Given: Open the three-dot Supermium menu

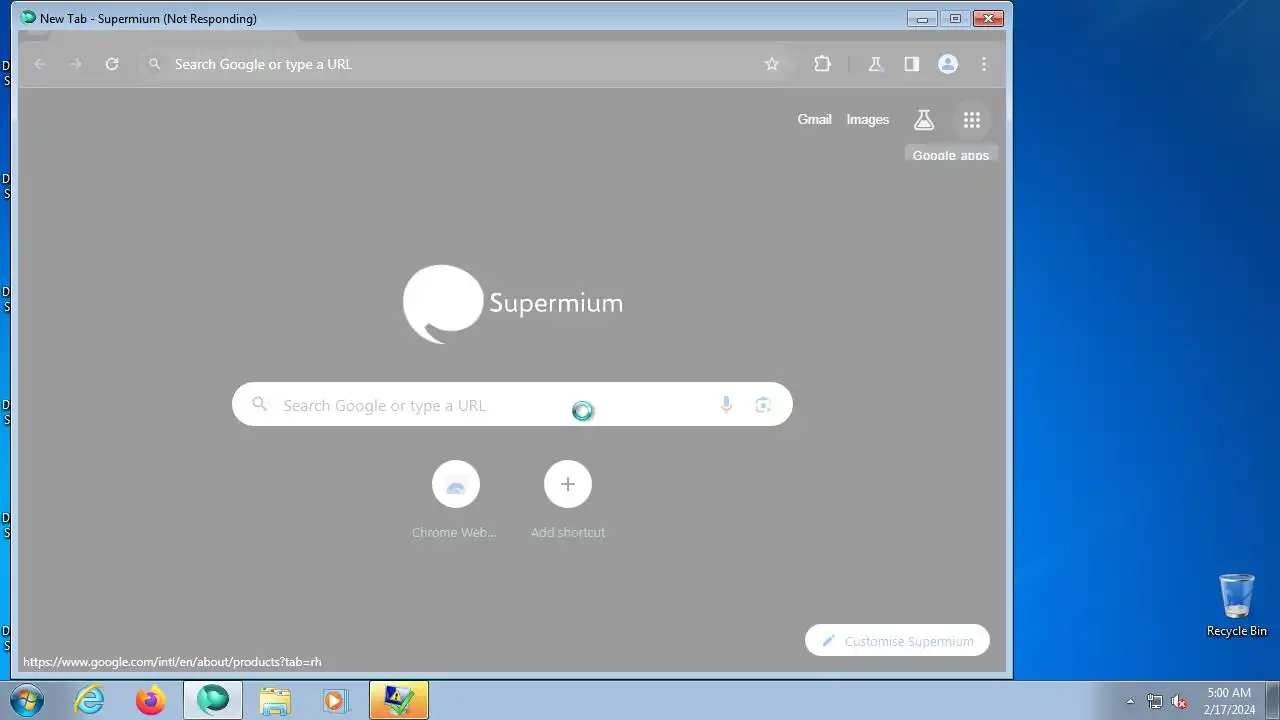Looking at the screenshot, I should [984, 64].
